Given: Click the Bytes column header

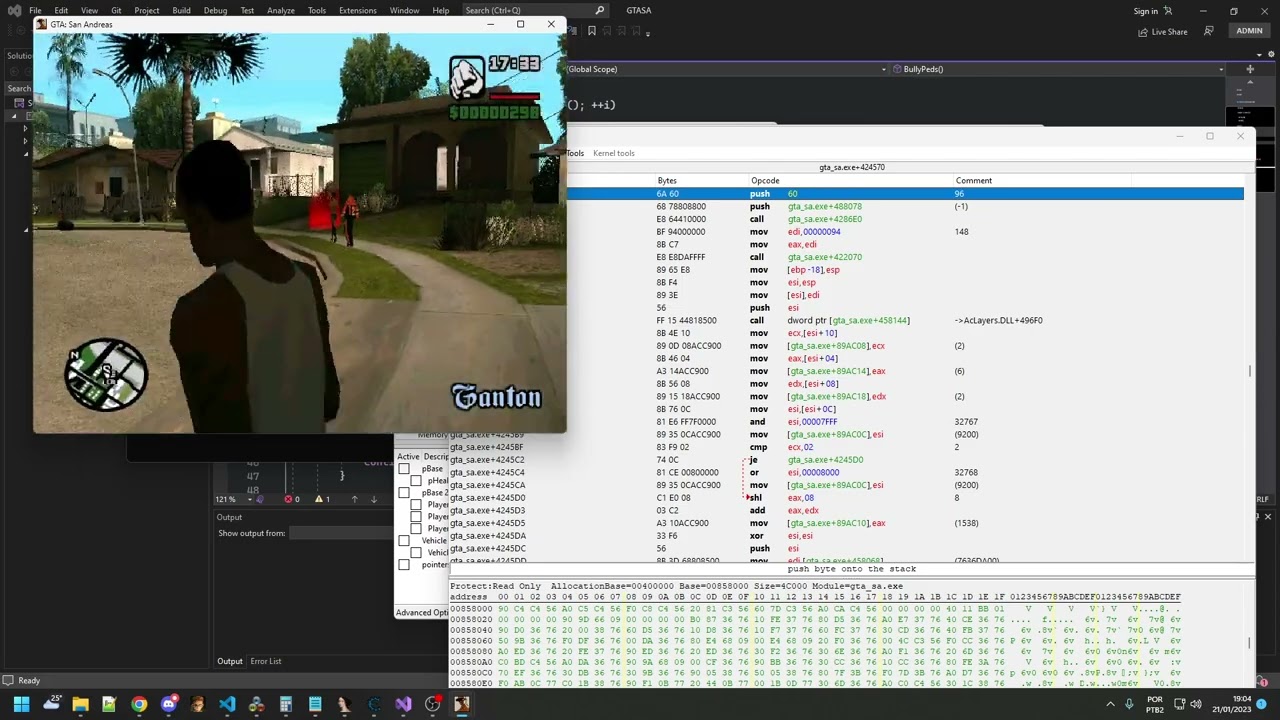Looking at the screenshot, I should point(667,180).
